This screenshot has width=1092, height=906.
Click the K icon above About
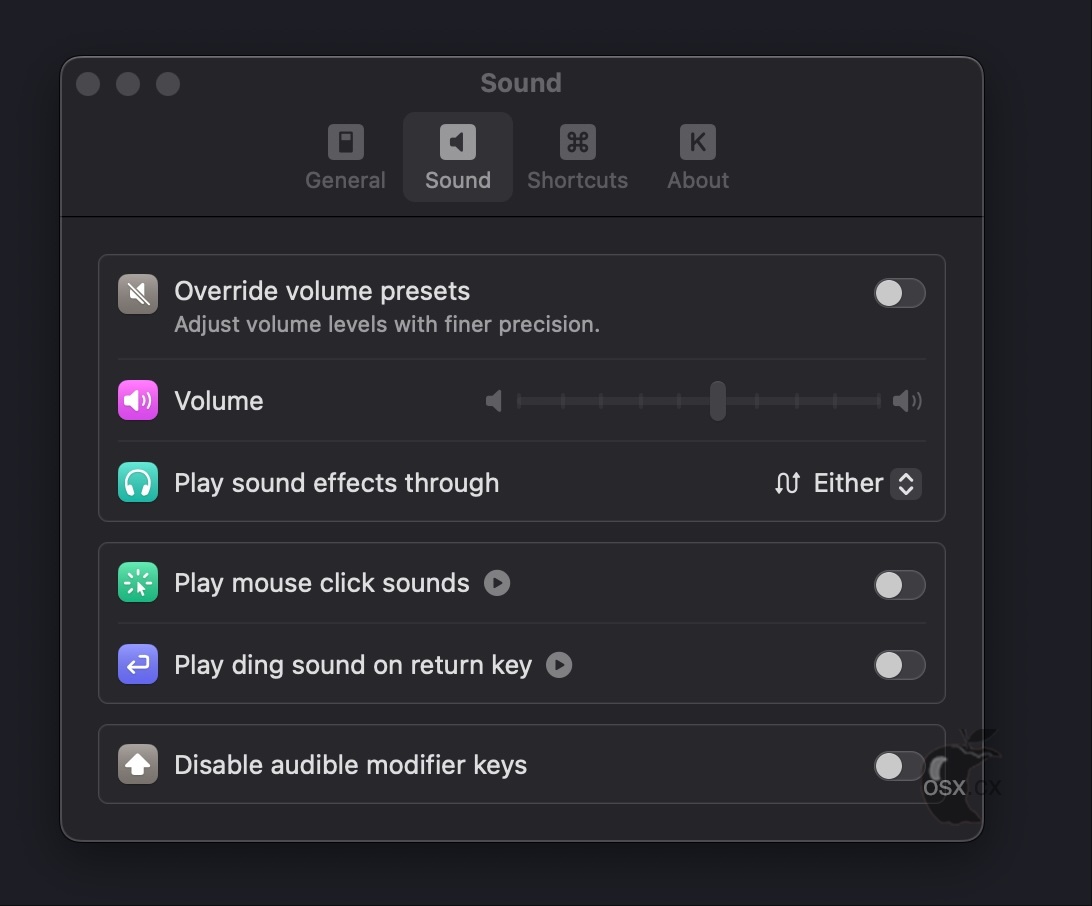click(x=697, y=141)
